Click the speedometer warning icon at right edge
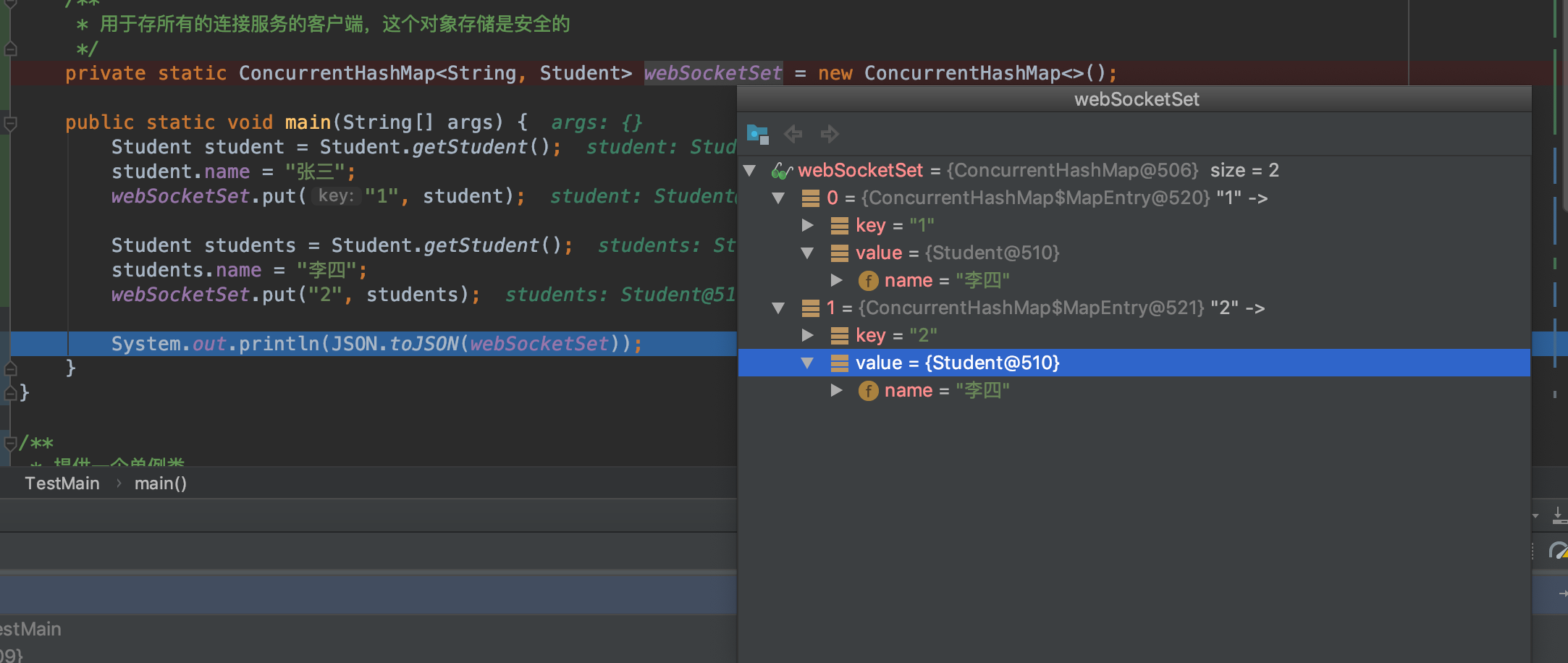This screenshot has height=663, width=1568. (x=1558, y=552)
